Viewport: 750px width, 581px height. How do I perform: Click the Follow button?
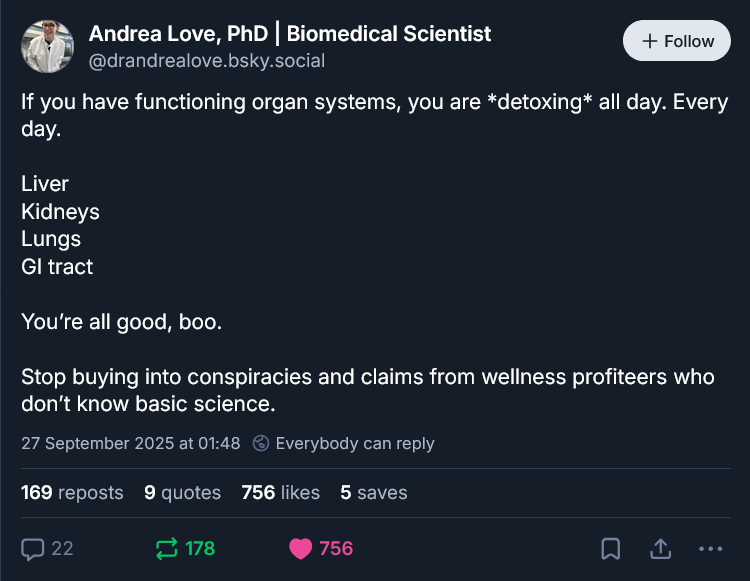pyautogui.click(x=679, y=41)
